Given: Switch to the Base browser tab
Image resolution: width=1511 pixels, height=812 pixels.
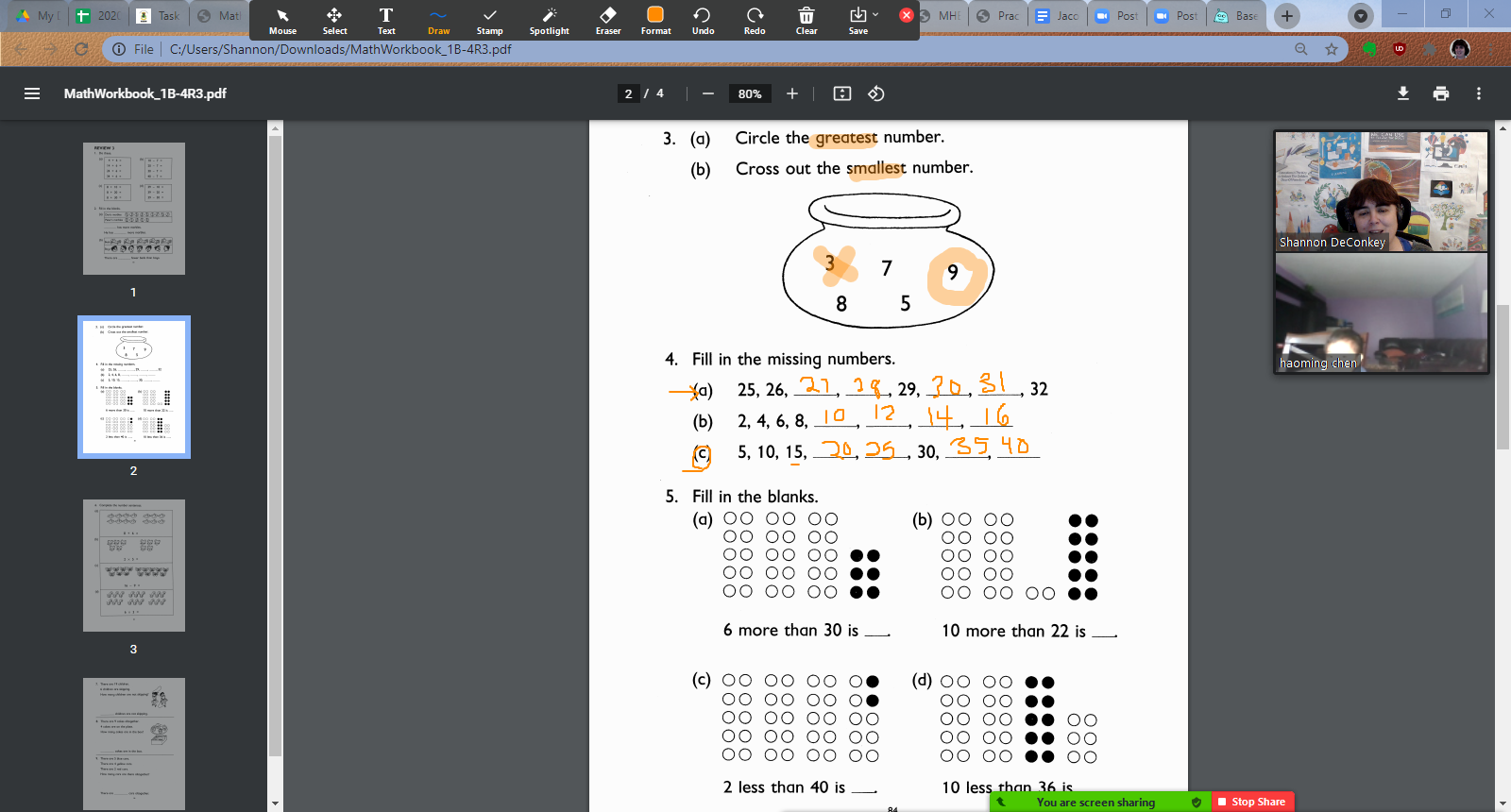Looking at the screenshot, I should (x=1236, y=16).
